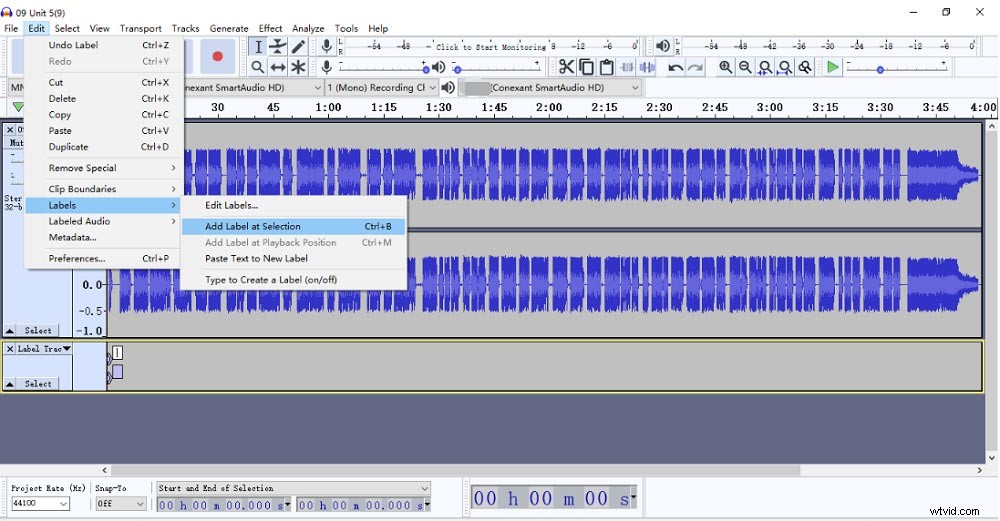The width and height of the screenshot is (1000, 521).
Task: Choose Paste Text to New Label
Action: pos(293,258)
